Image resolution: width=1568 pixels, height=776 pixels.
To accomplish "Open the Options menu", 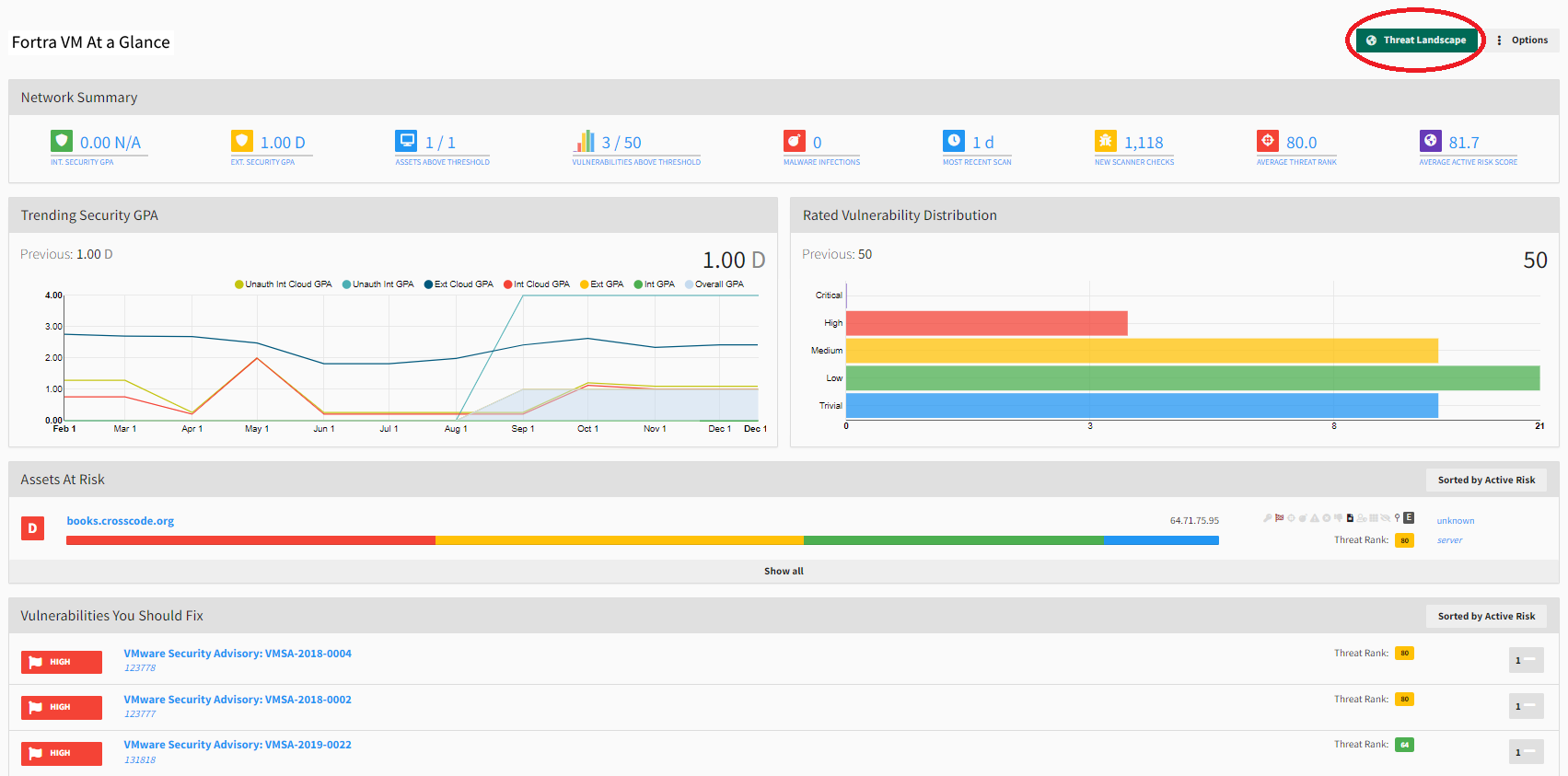I will point(1522,41).
